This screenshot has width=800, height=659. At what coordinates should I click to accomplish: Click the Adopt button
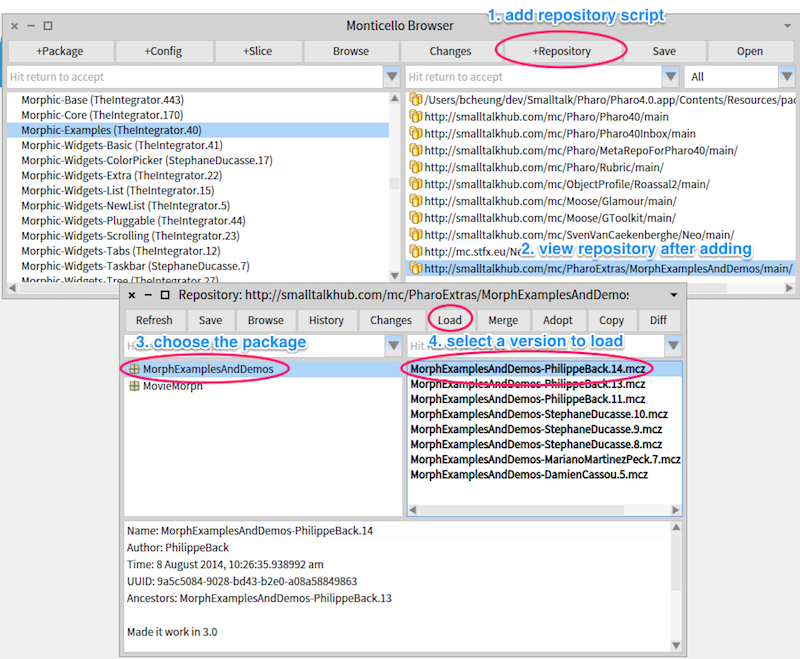point(558,320)
